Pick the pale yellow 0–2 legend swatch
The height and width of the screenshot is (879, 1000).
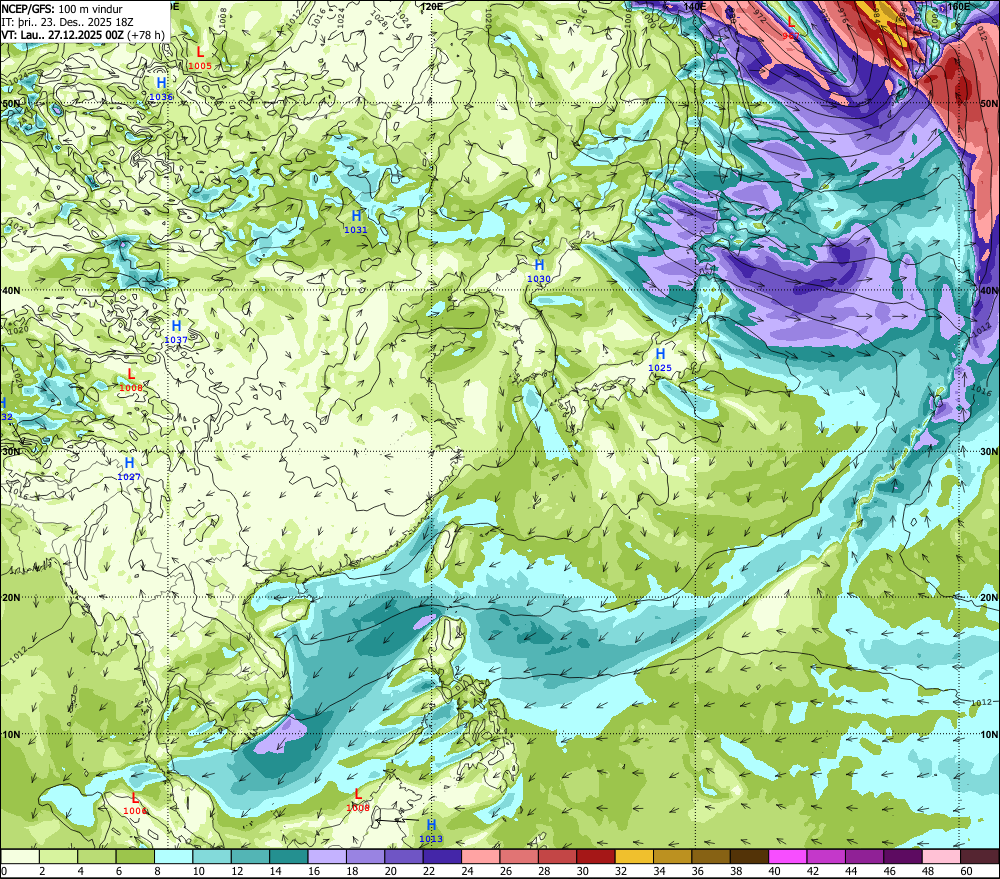(x=20, y=856)
